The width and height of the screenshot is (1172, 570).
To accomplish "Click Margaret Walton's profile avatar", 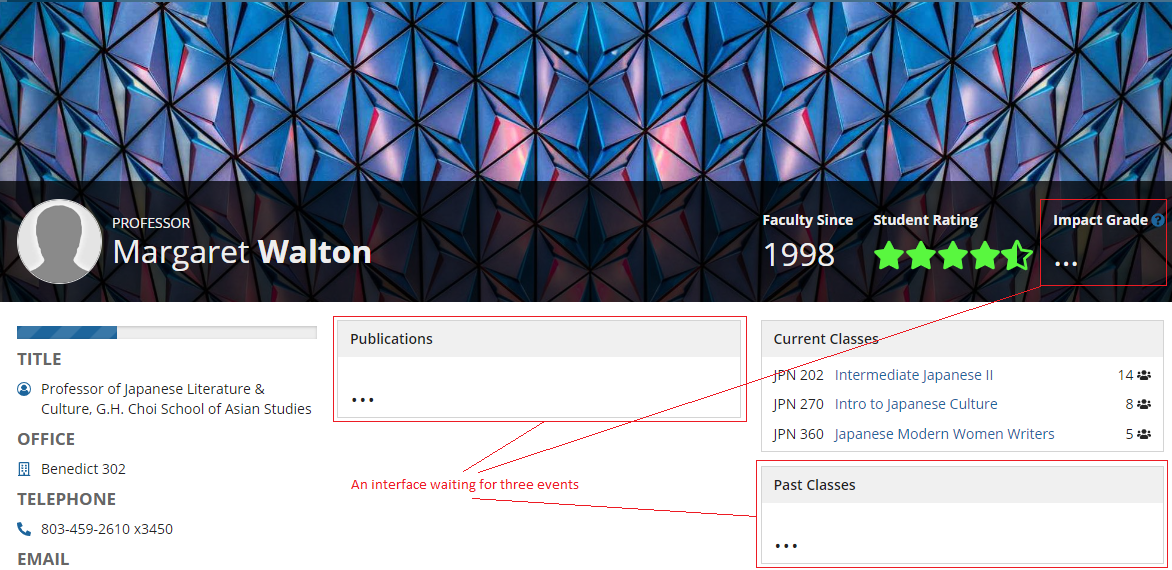I will click(60, 242).
